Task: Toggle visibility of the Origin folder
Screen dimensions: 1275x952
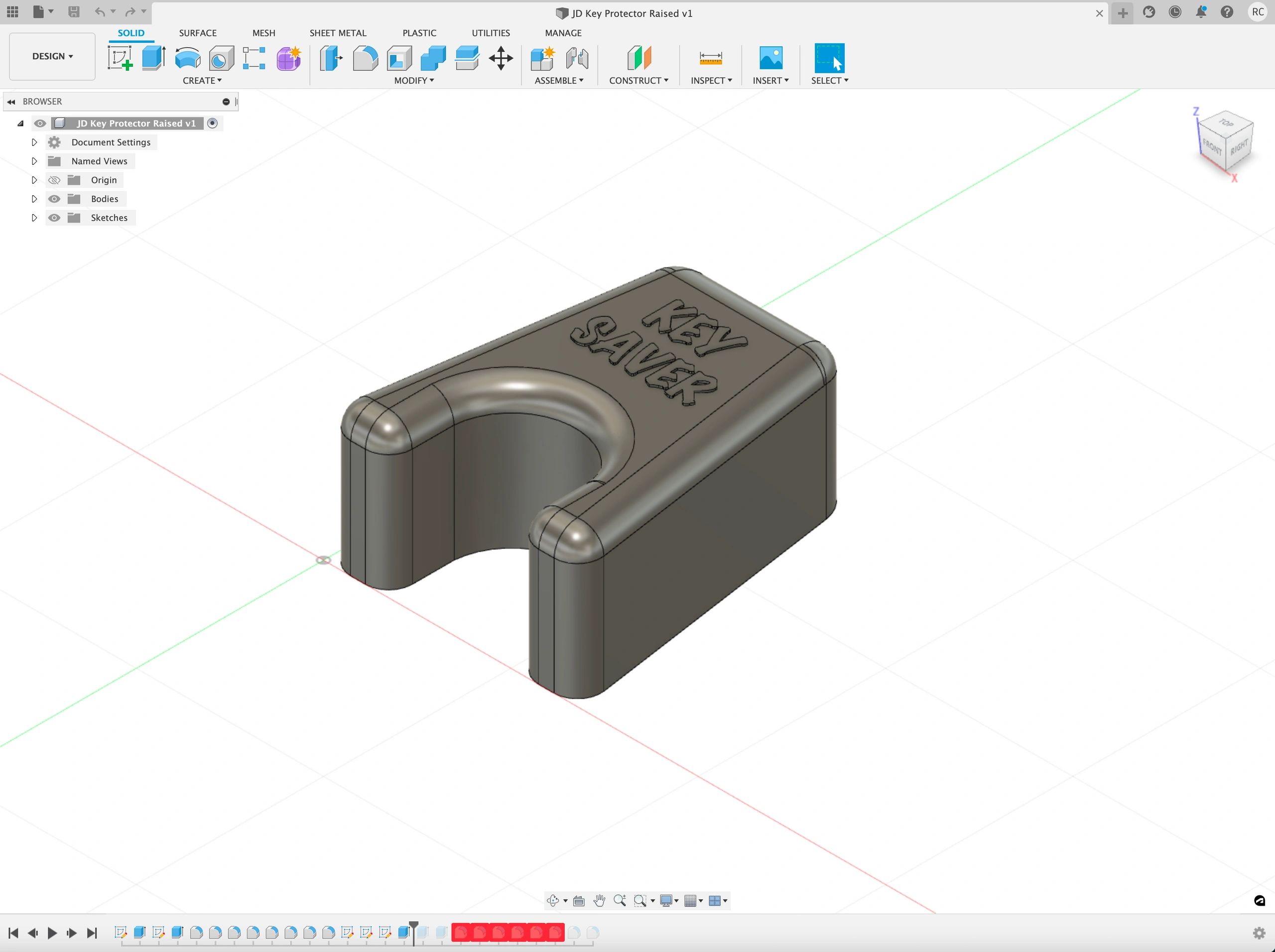Action: [x=54, y=180]
